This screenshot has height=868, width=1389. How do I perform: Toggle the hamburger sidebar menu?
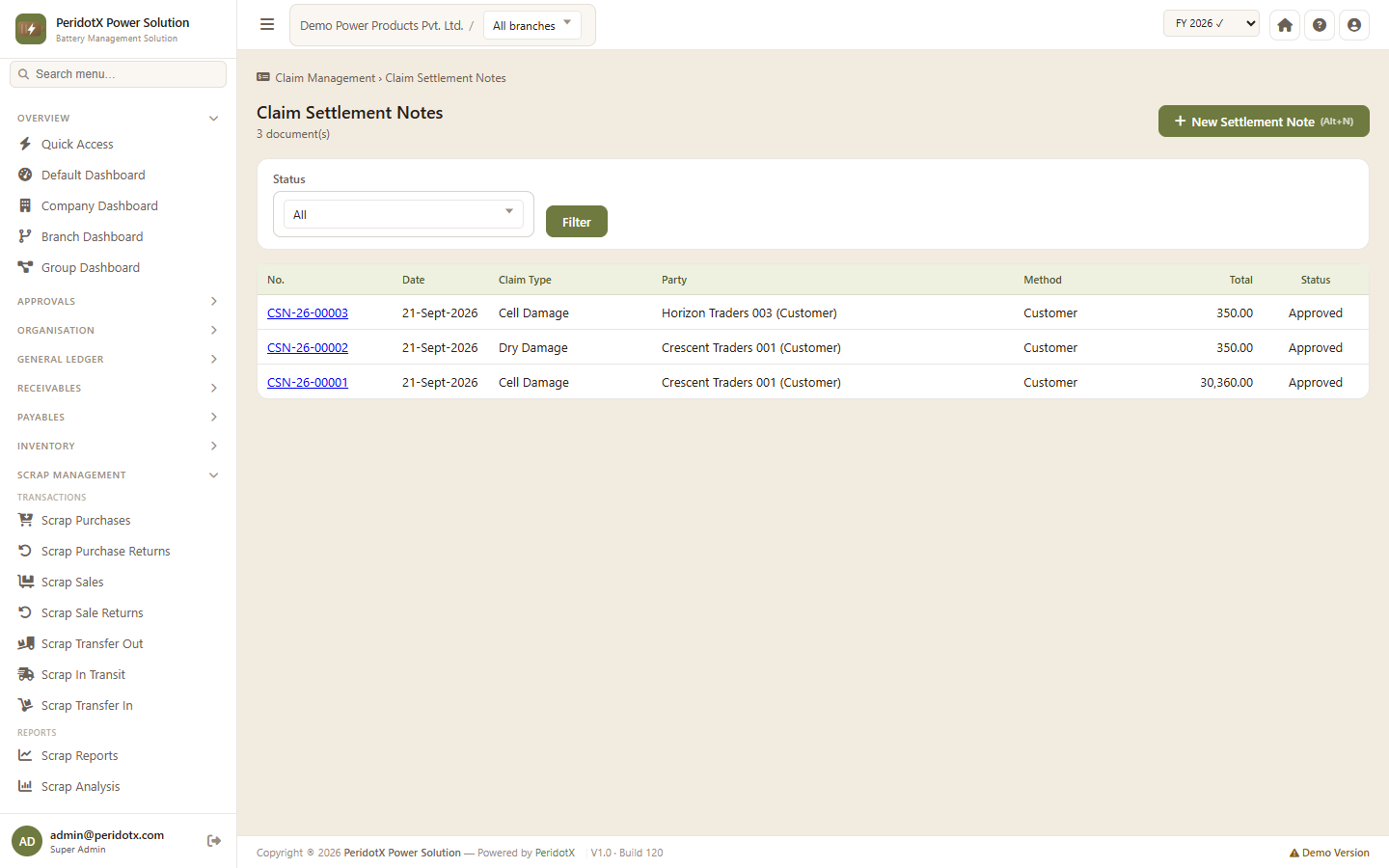[267, 25]
